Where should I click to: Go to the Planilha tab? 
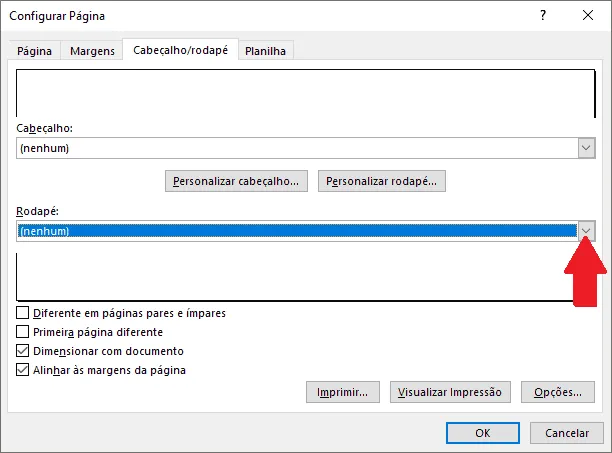pyautogui.click(x=265, y=51)
